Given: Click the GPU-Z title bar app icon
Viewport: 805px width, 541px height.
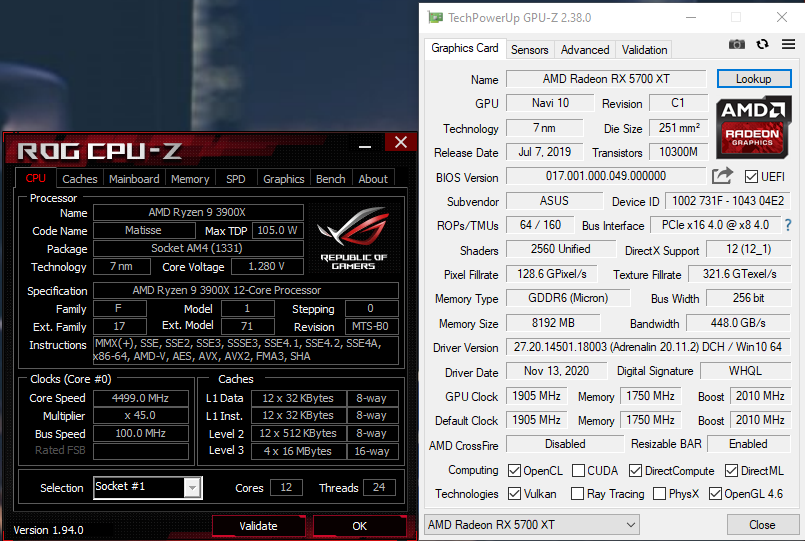Looking at the screenshot, I should click(x=435, y=18).
